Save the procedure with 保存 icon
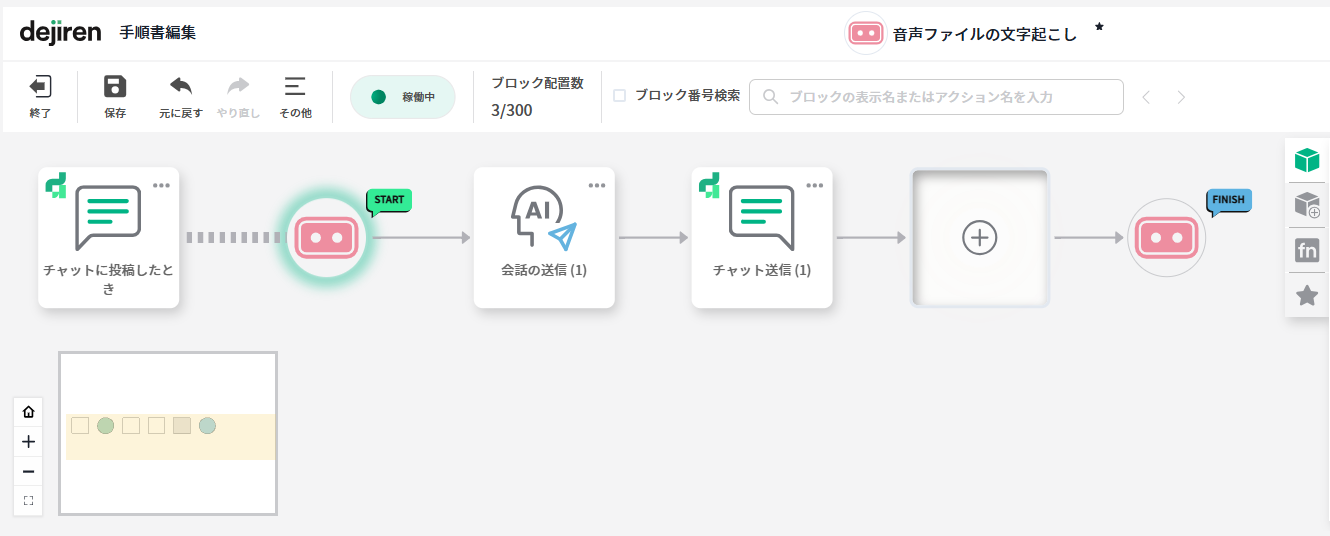This screenshot has width=1330, height=536. tap(115, 87)
